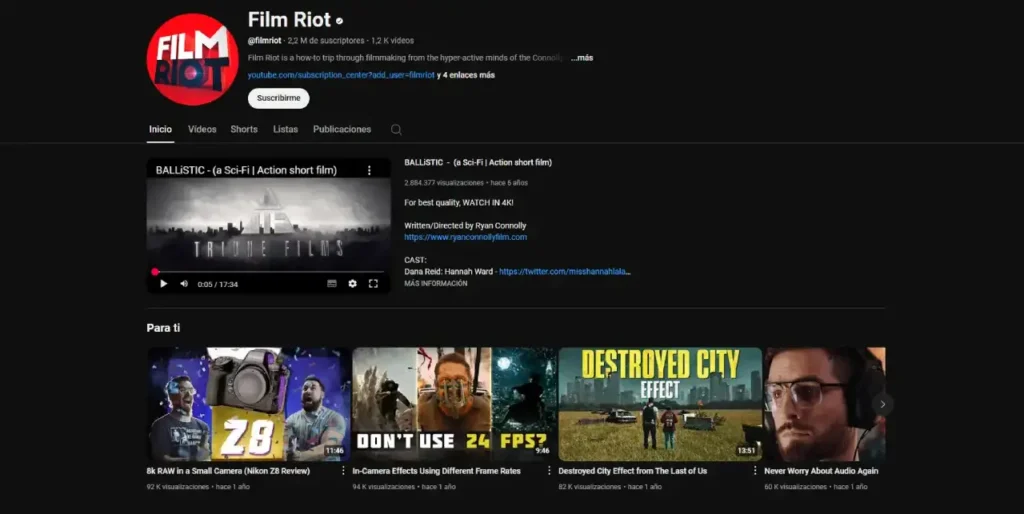Click the '2,2 M de suscriptores' text
The width and height of the screenshot is (1024, 514).
[326, 40]
